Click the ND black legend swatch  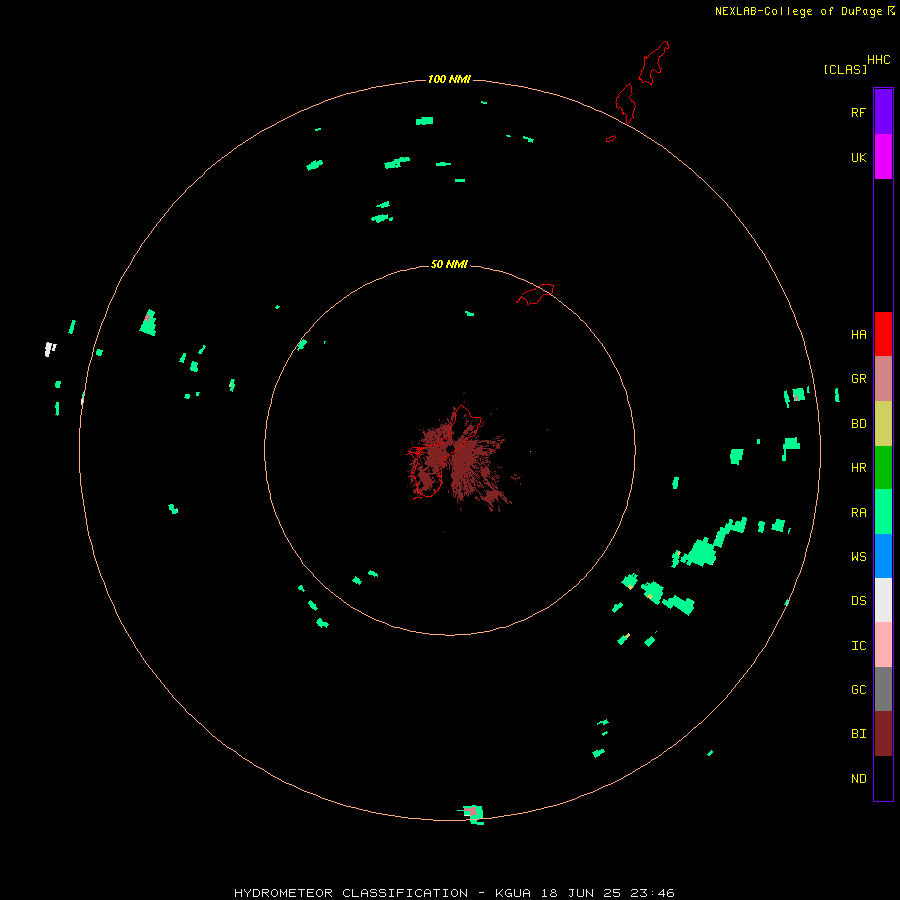point(883,778)
